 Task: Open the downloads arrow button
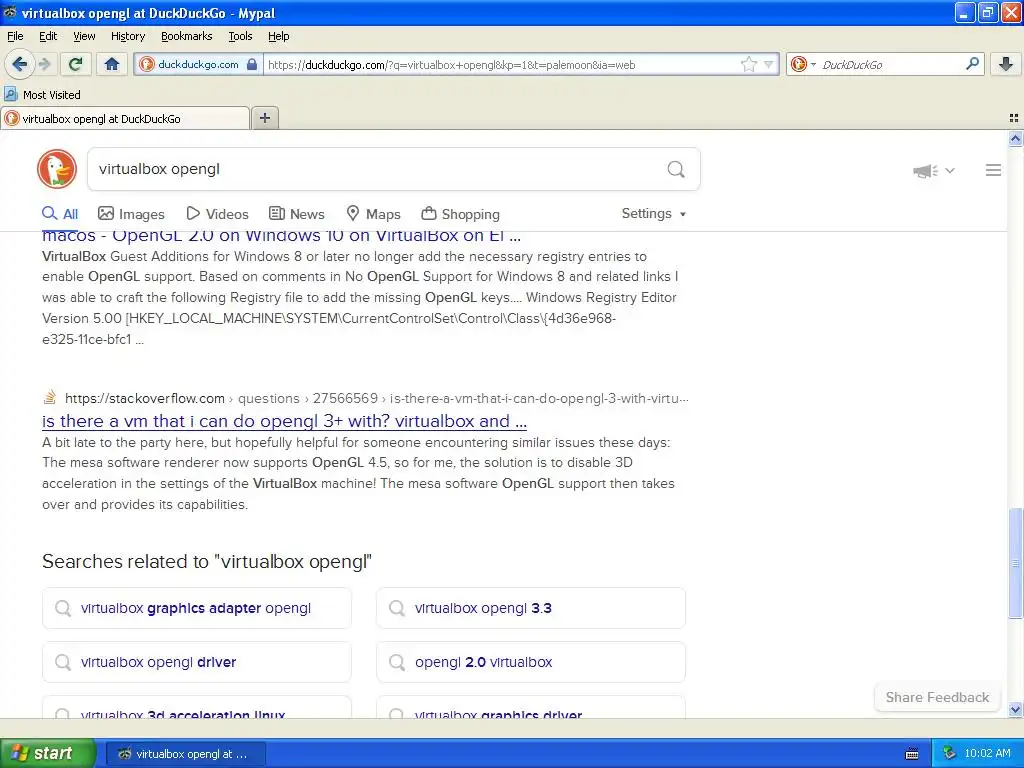point(1006,64)
